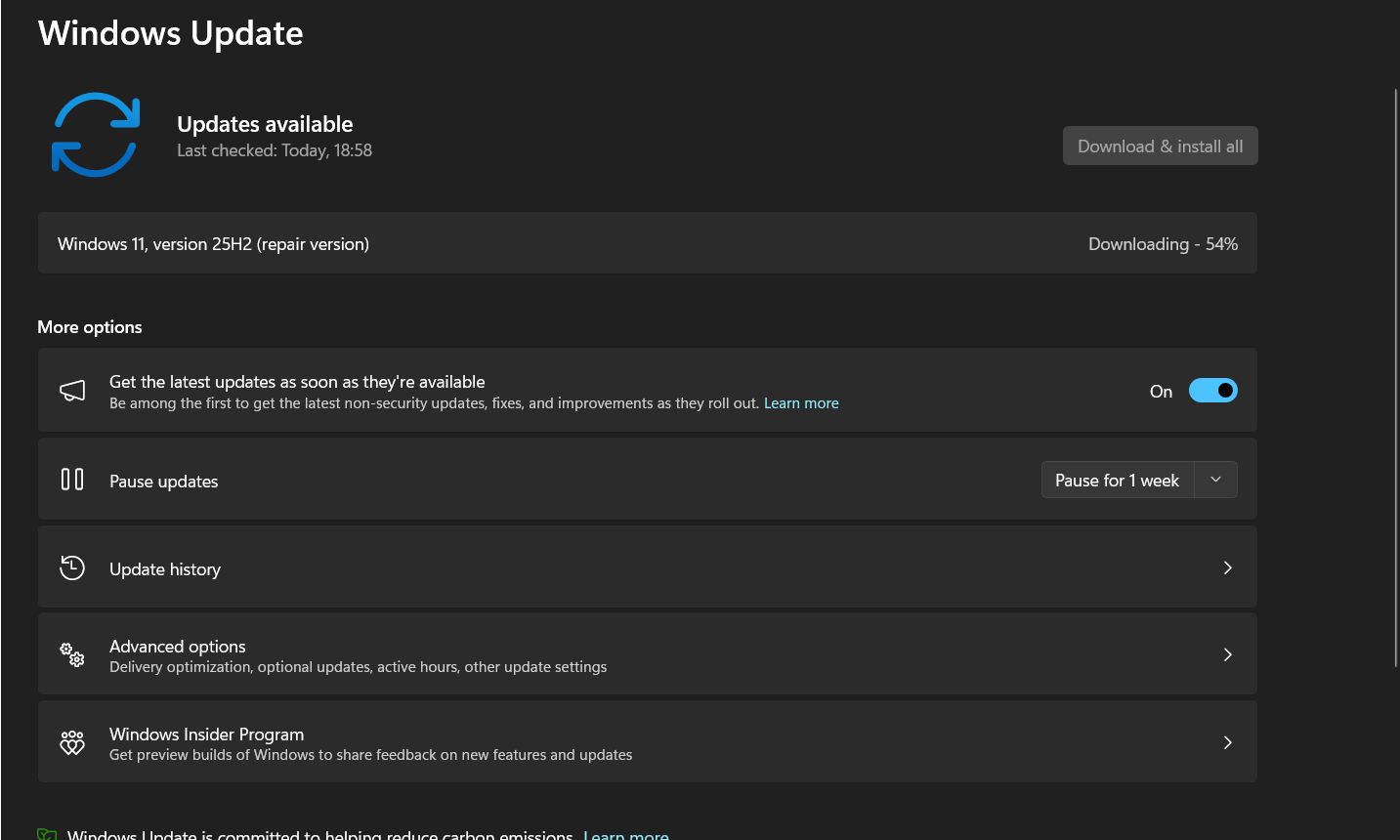Click the On label beside the toggle
1400x840 pixels.
1161,392
